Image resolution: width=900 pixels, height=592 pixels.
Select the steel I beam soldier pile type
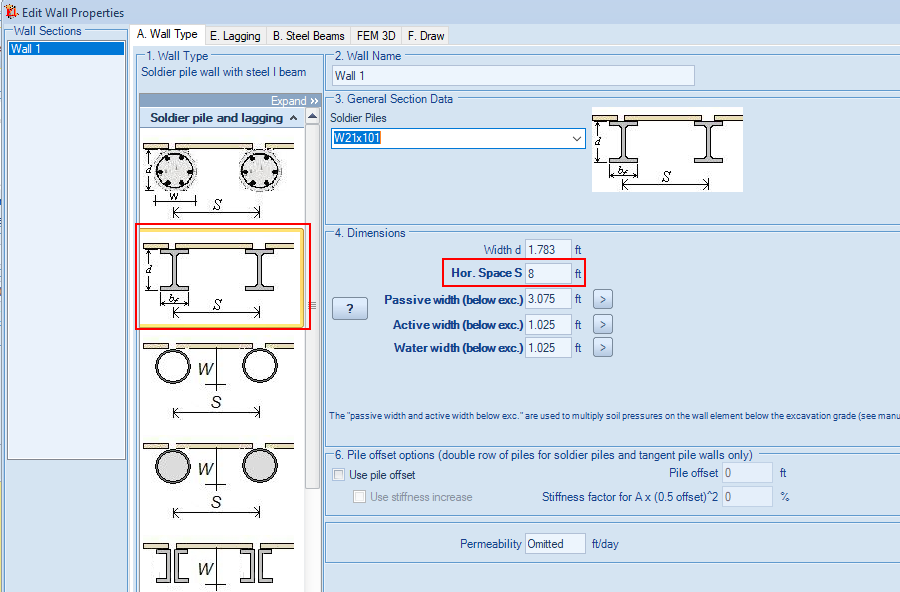coord(222,278)
